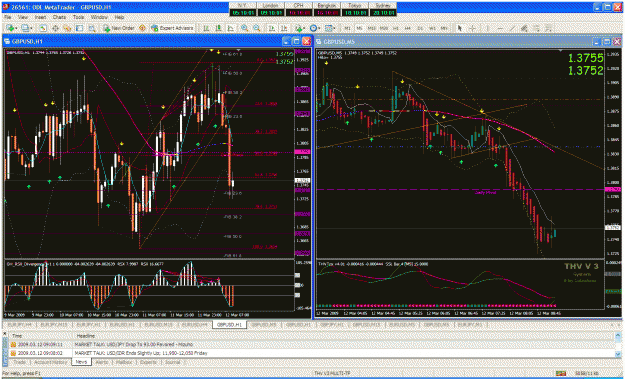Open the Account History terminal tab
Viewport: 625px width, 379px height.
click(x=50, y=362)
